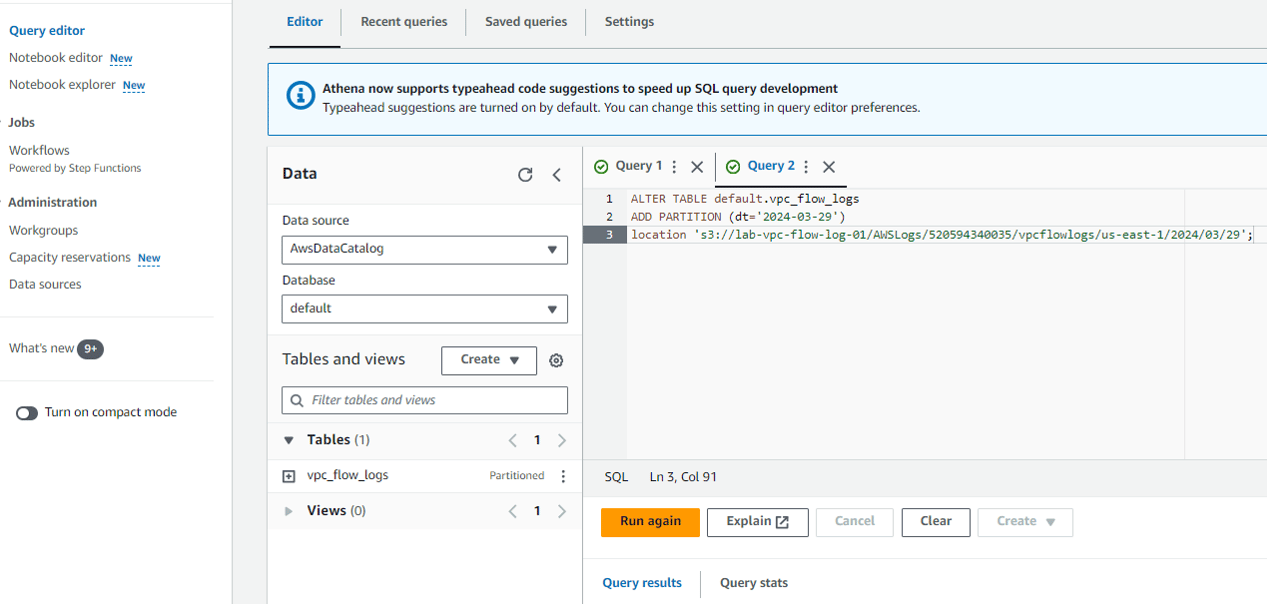Open the Saved queries tab
This screenshot has height=604, width=1267.
pos(526,22)
